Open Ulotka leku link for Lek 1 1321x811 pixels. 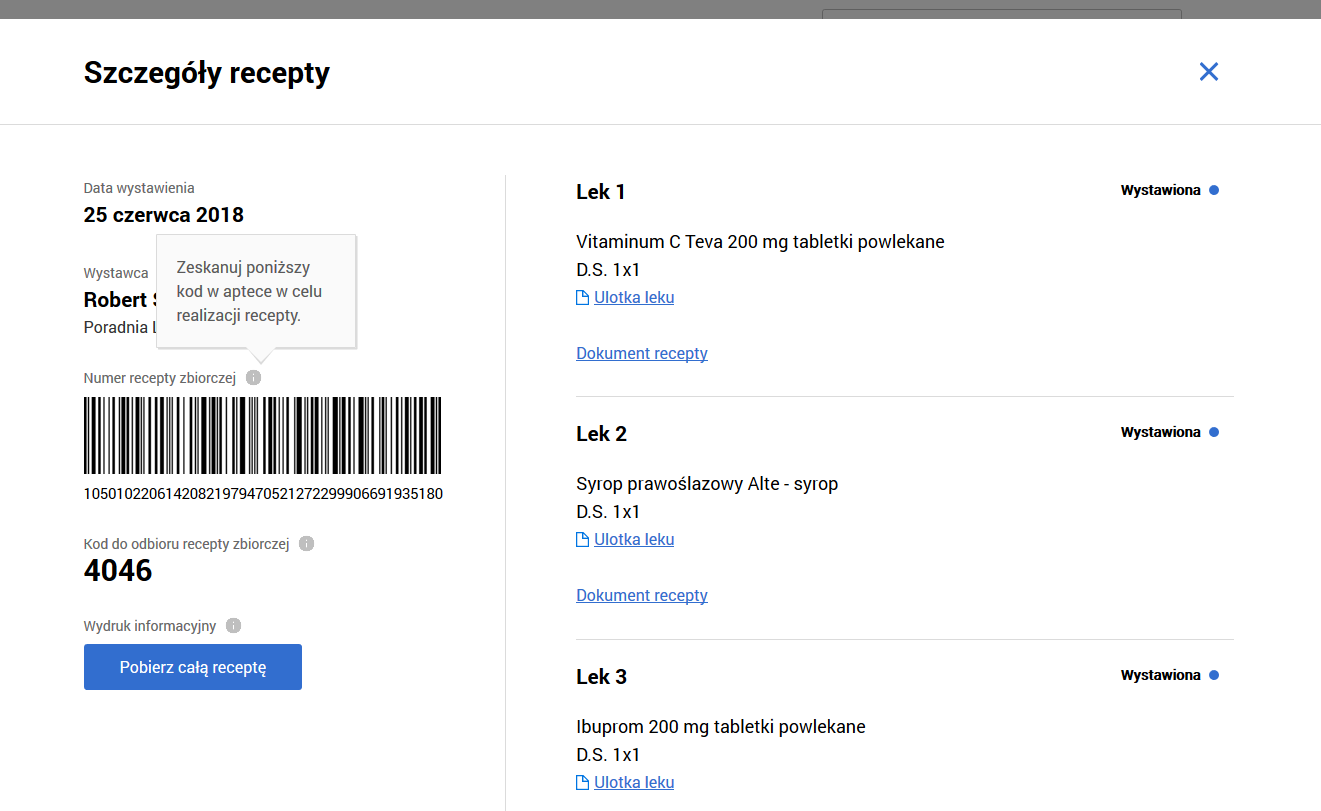tap(634, 298)
